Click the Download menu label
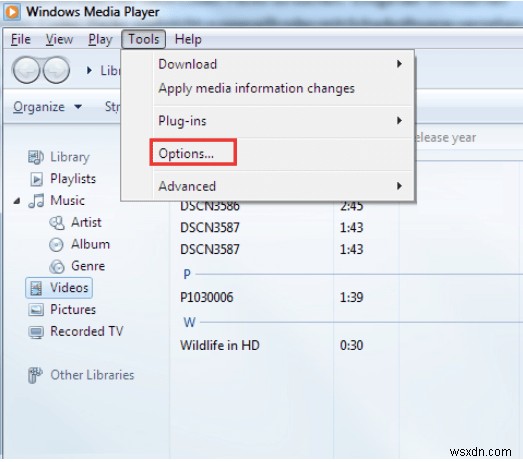This screenshot has width=523, height=462. [x=187, y=64]
